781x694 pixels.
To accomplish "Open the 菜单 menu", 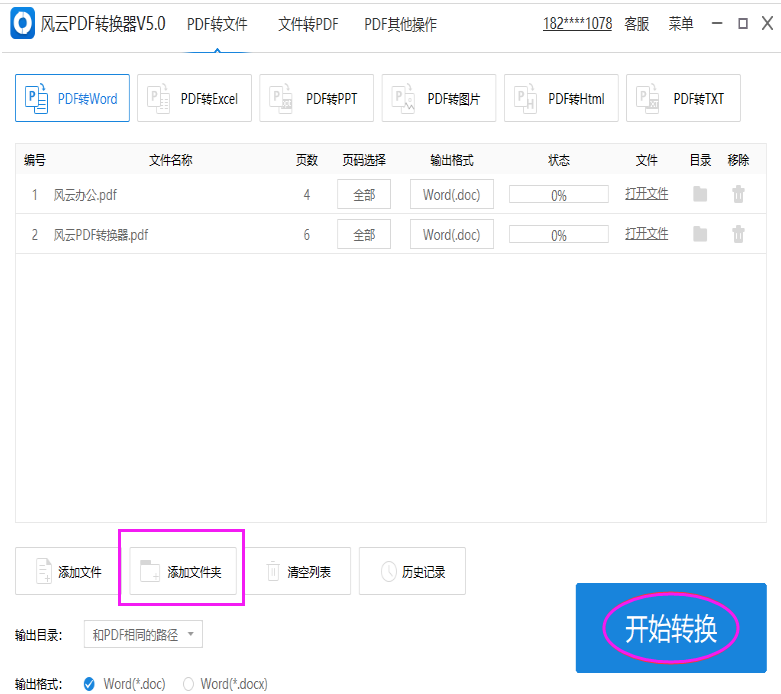I will tap(680, 23).
